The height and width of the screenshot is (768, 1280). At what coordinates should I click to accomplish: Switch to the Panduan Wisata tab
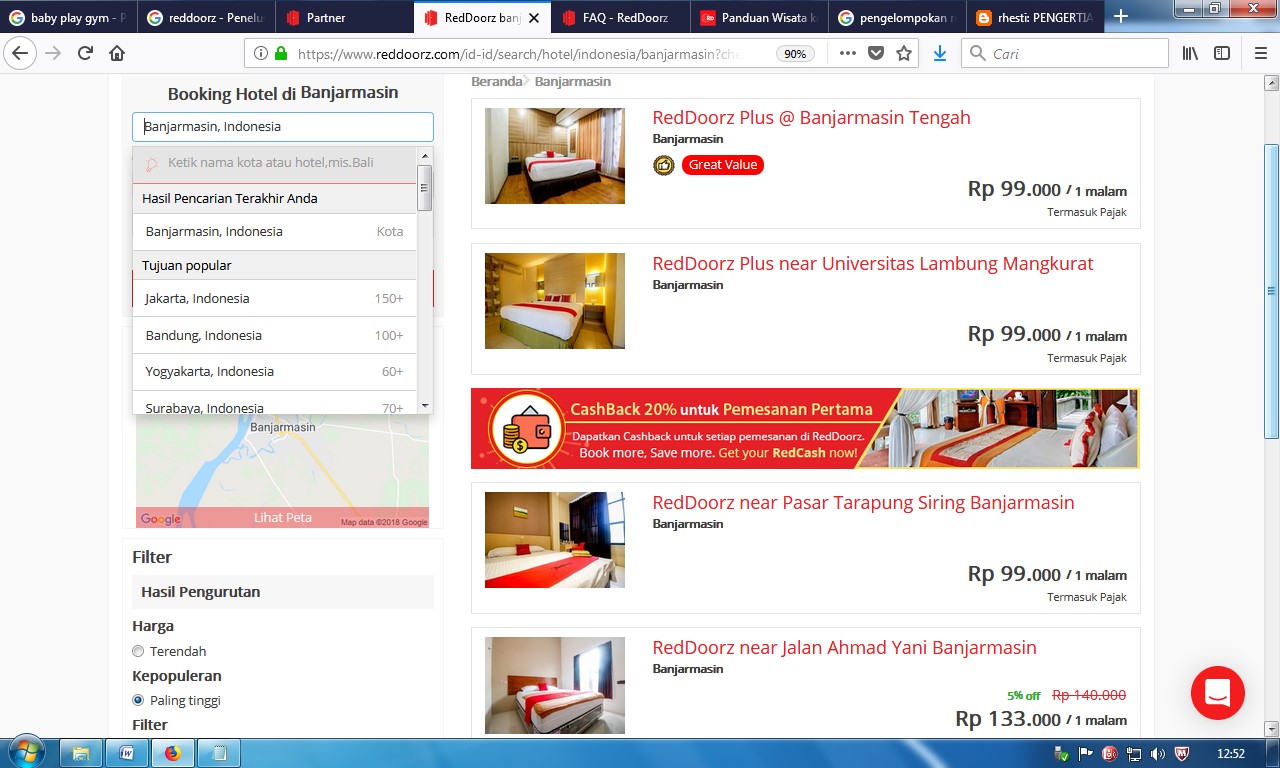pos(757,17)
